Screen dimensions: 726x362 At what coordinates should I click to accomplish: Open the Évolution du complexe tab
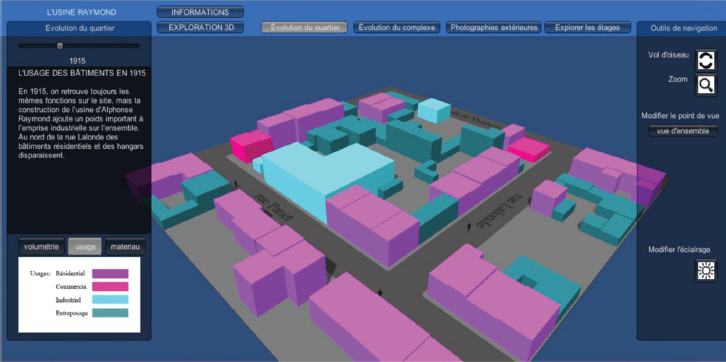pos(397,27)
